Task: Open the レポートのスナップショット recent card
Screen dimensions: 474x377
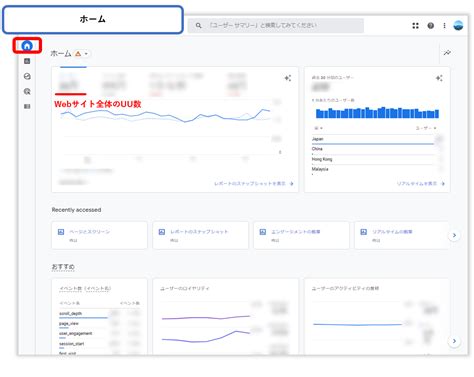Action: (200, 235)
